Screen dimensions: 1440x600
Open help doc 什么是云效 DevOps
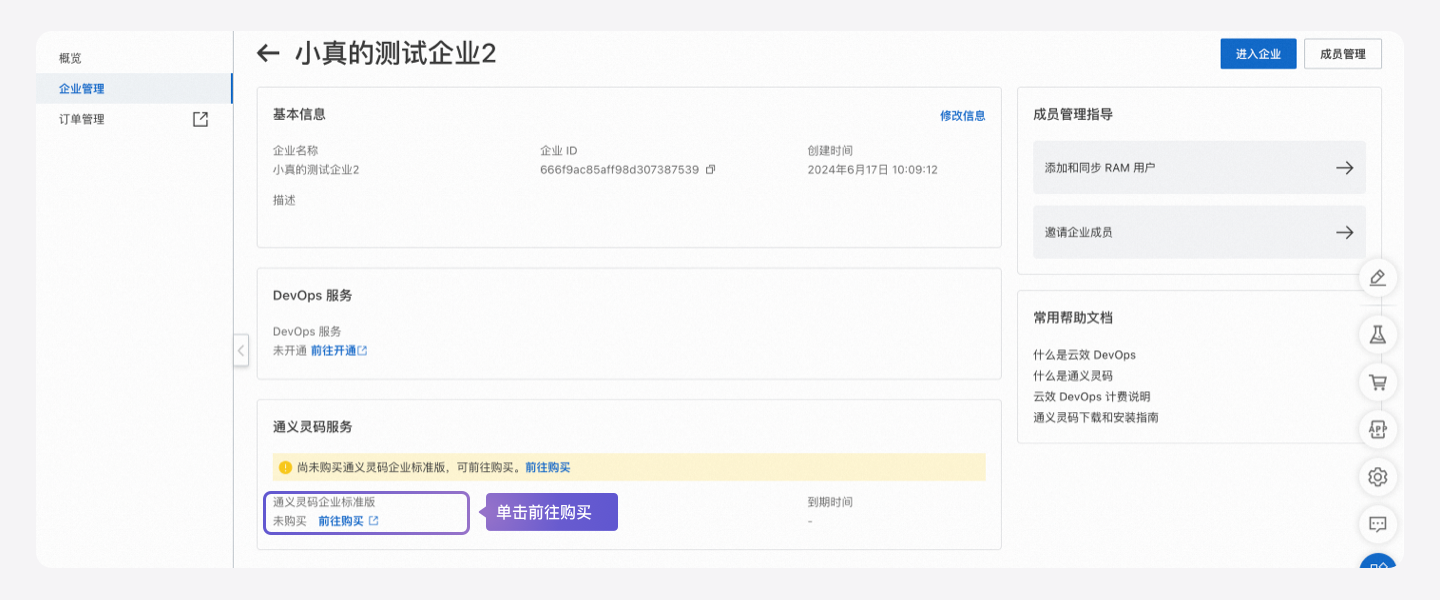[1084, 355]
